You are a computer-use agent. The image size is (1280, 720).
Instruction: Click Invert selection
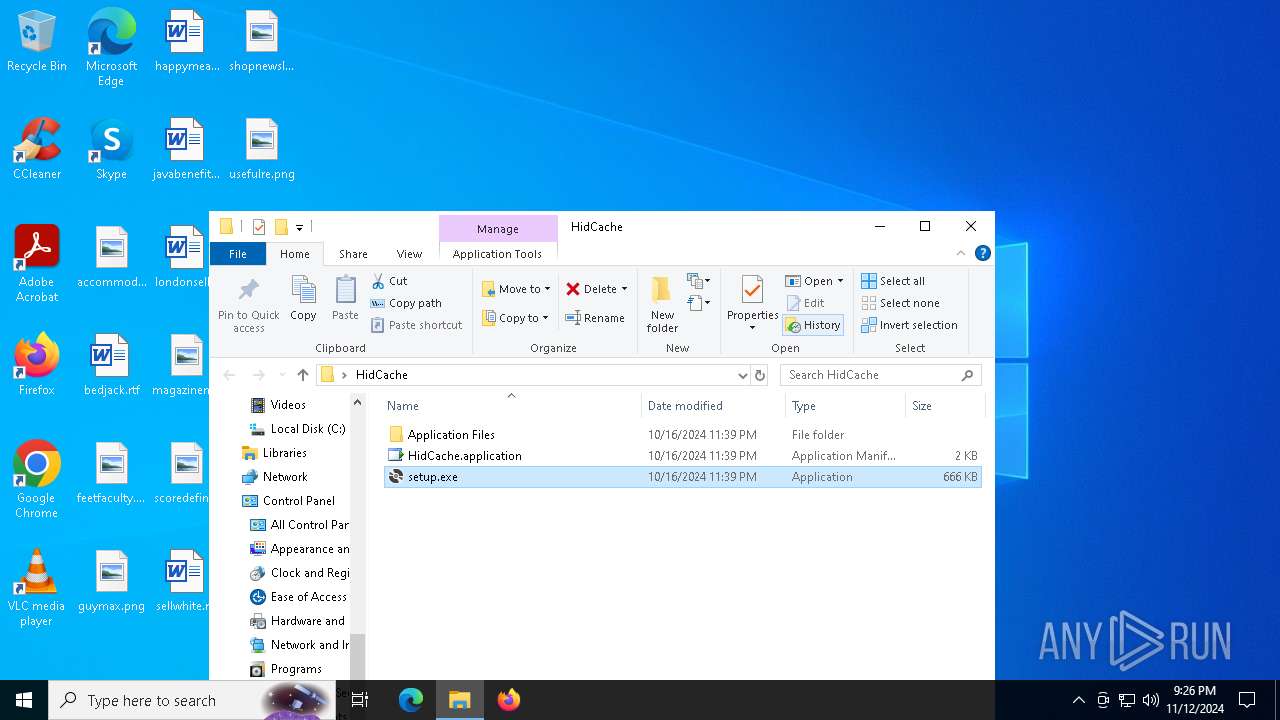click(x=909, y=325)
